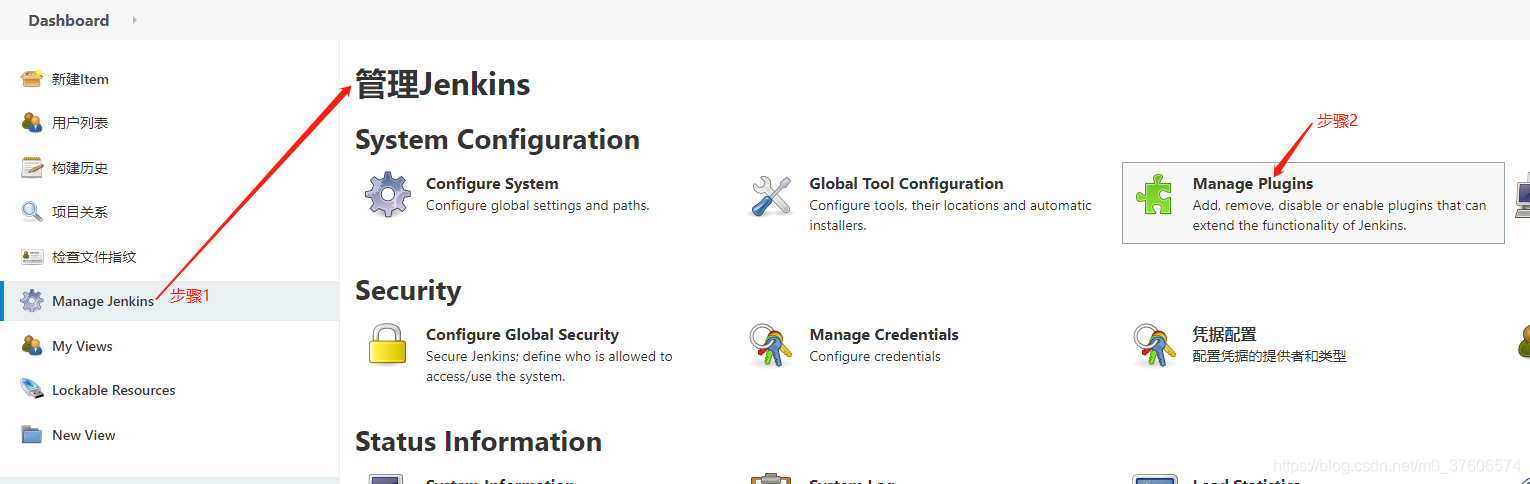Click the 凭据配置 keys icon
Viewport: 1530px width, 484px height.
click(1154, 345)
